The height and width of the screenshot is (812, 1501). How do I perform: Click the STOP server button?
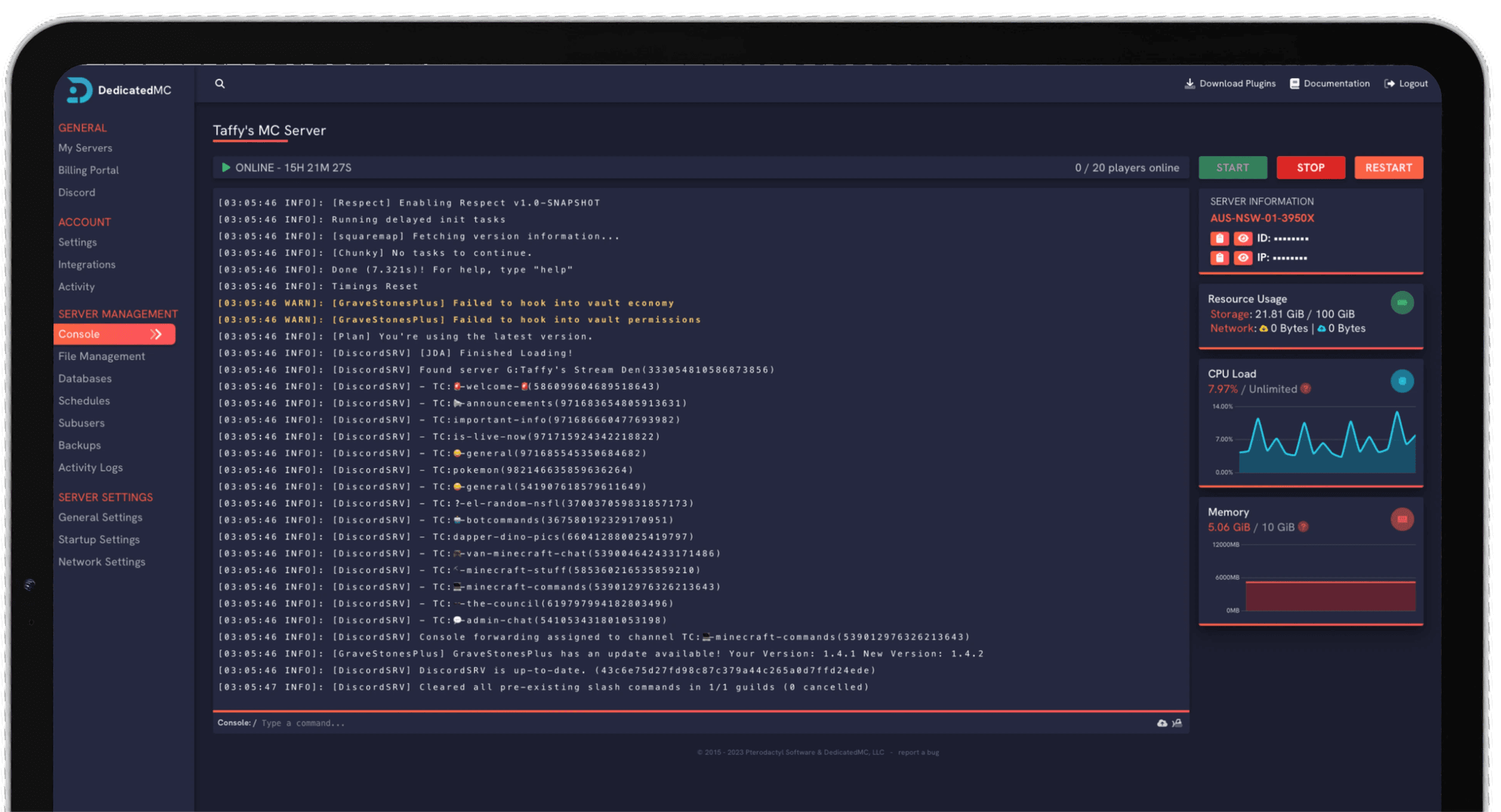tap(1310, 168)
